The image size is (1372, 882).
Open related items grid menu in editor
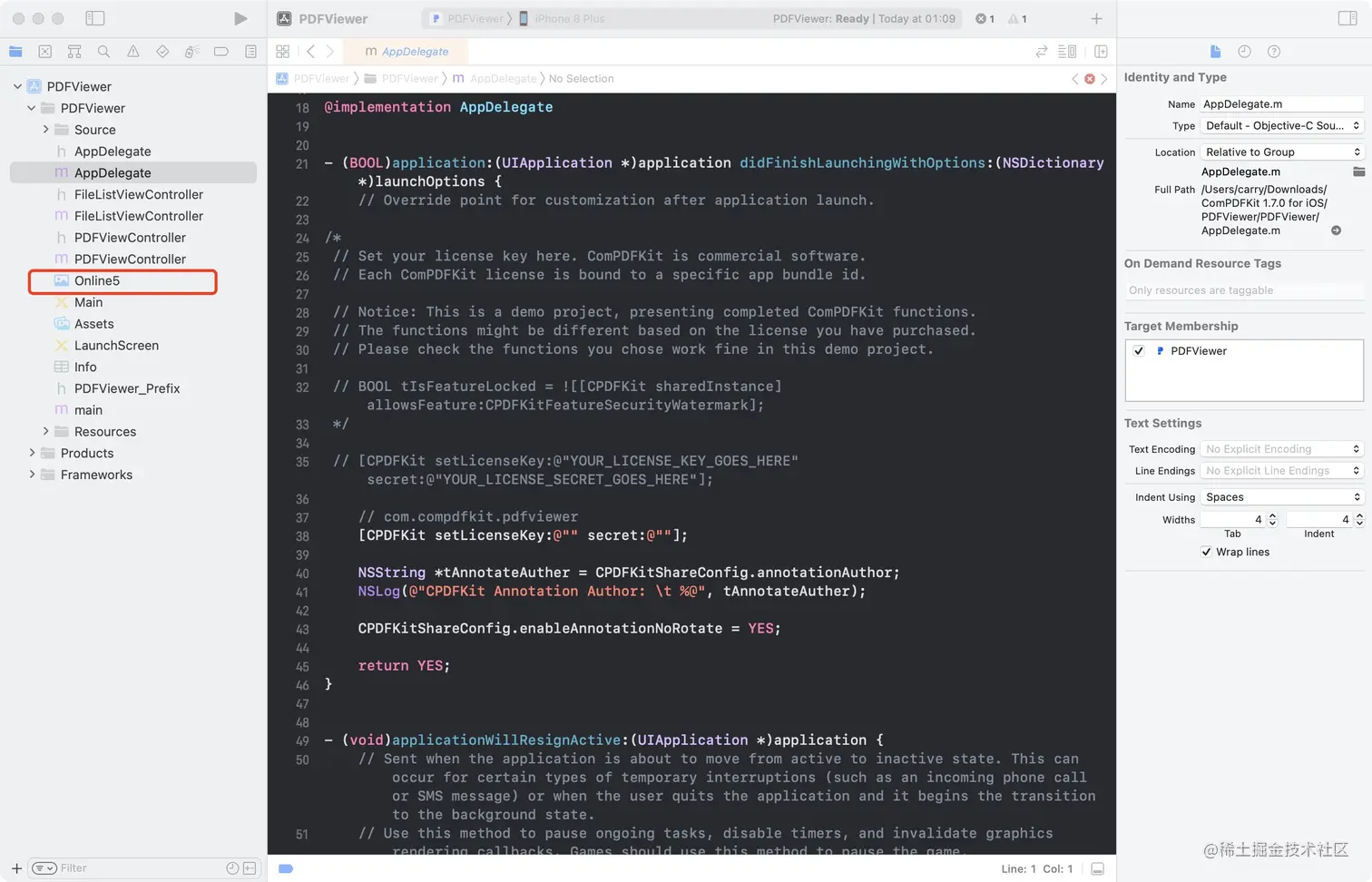click(283, 52)
